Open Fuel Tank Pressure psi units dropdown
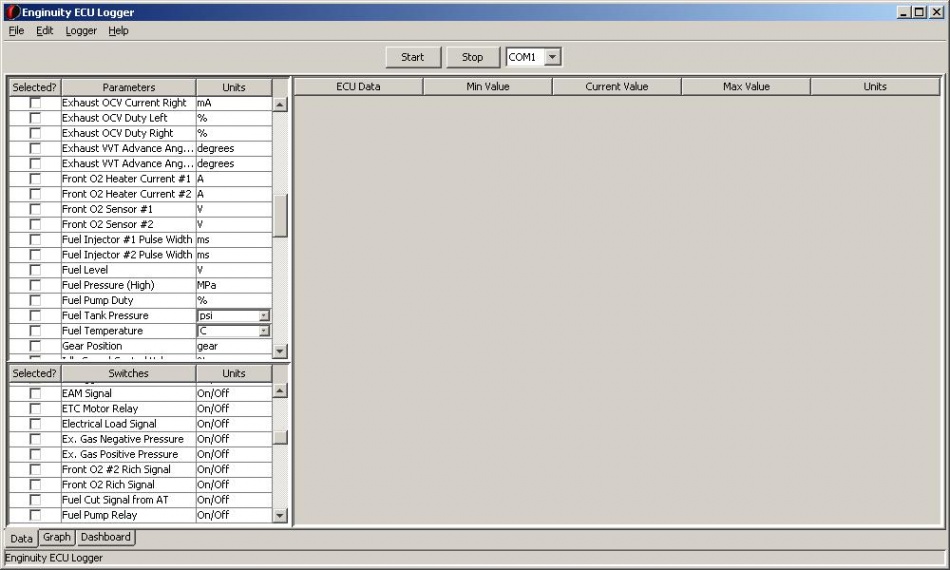Screen dimensions: 950x570 (x=264, y=316)
